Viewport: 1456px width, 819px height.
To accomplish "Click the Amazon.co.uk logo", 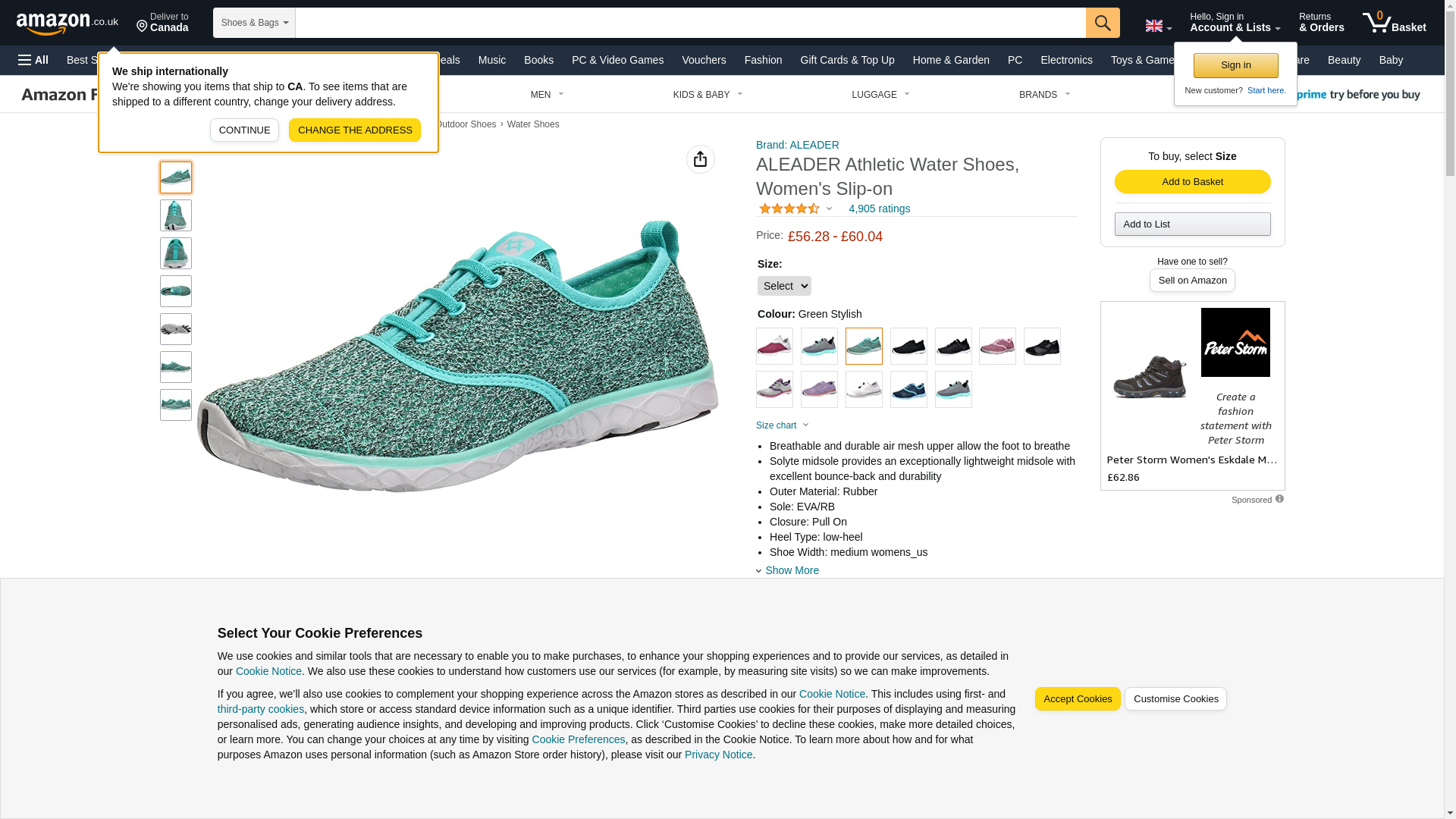I will 67,24.
